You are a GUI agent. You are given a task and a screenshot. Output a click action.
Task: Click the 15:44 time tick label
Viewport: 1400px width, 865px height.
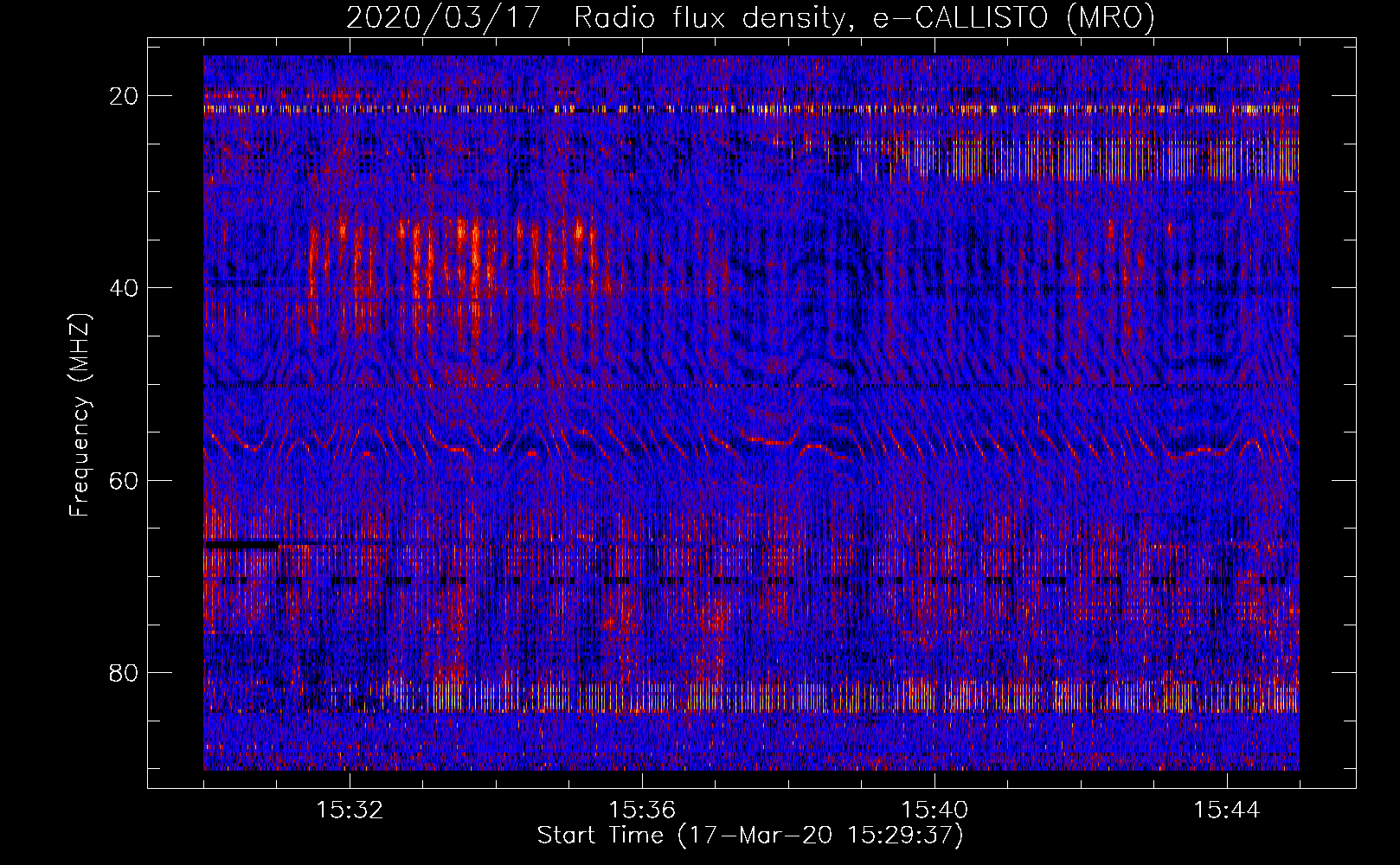[1227, 811]
